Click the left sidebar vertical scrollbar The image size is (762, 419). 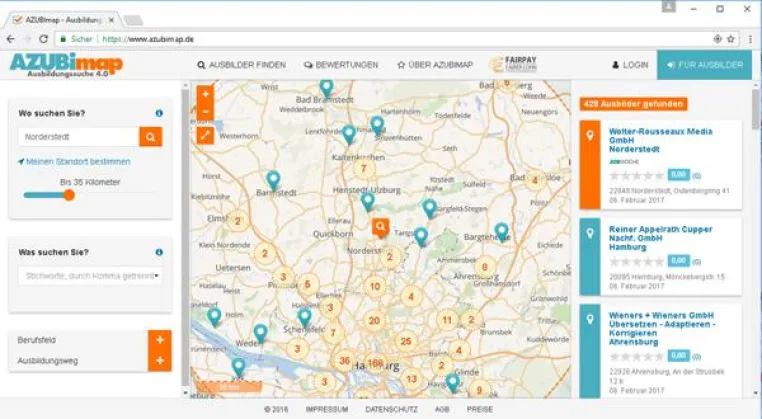tap(185, 239)
